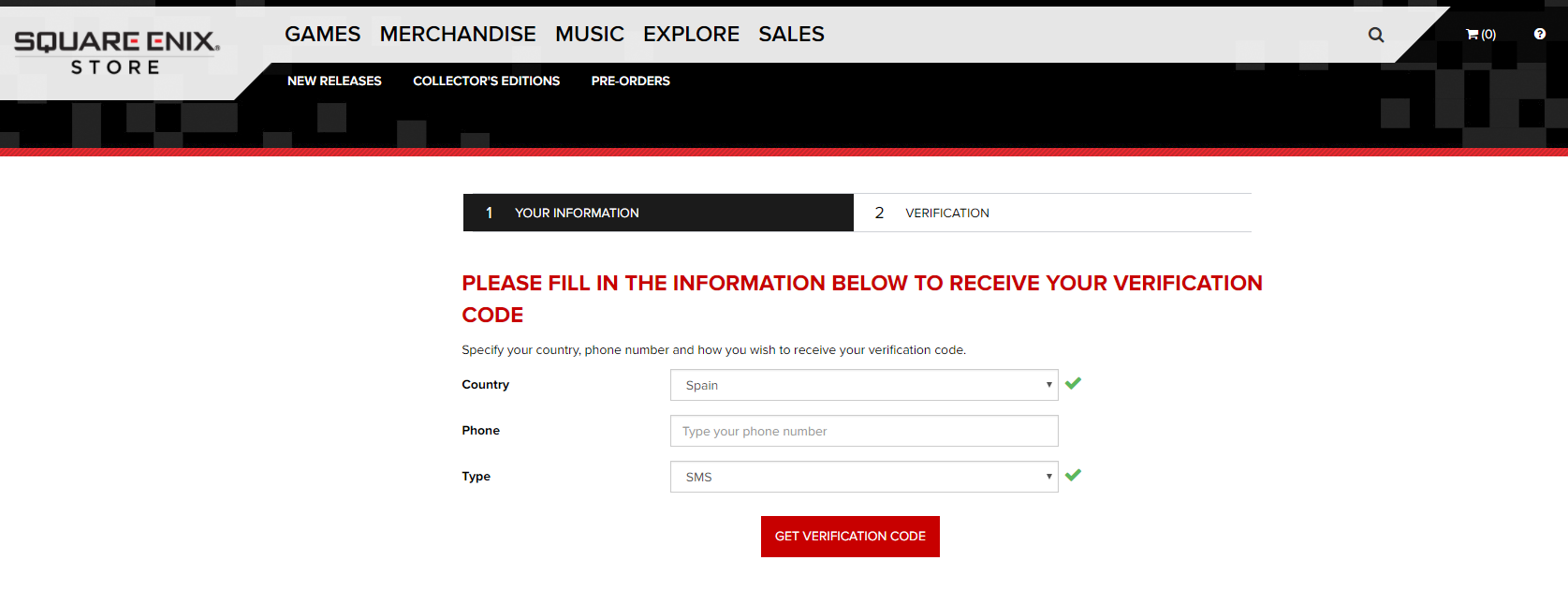1568x590 pixels.
Task: Click the help question mark icon
Action: [x=1539, y=34]
